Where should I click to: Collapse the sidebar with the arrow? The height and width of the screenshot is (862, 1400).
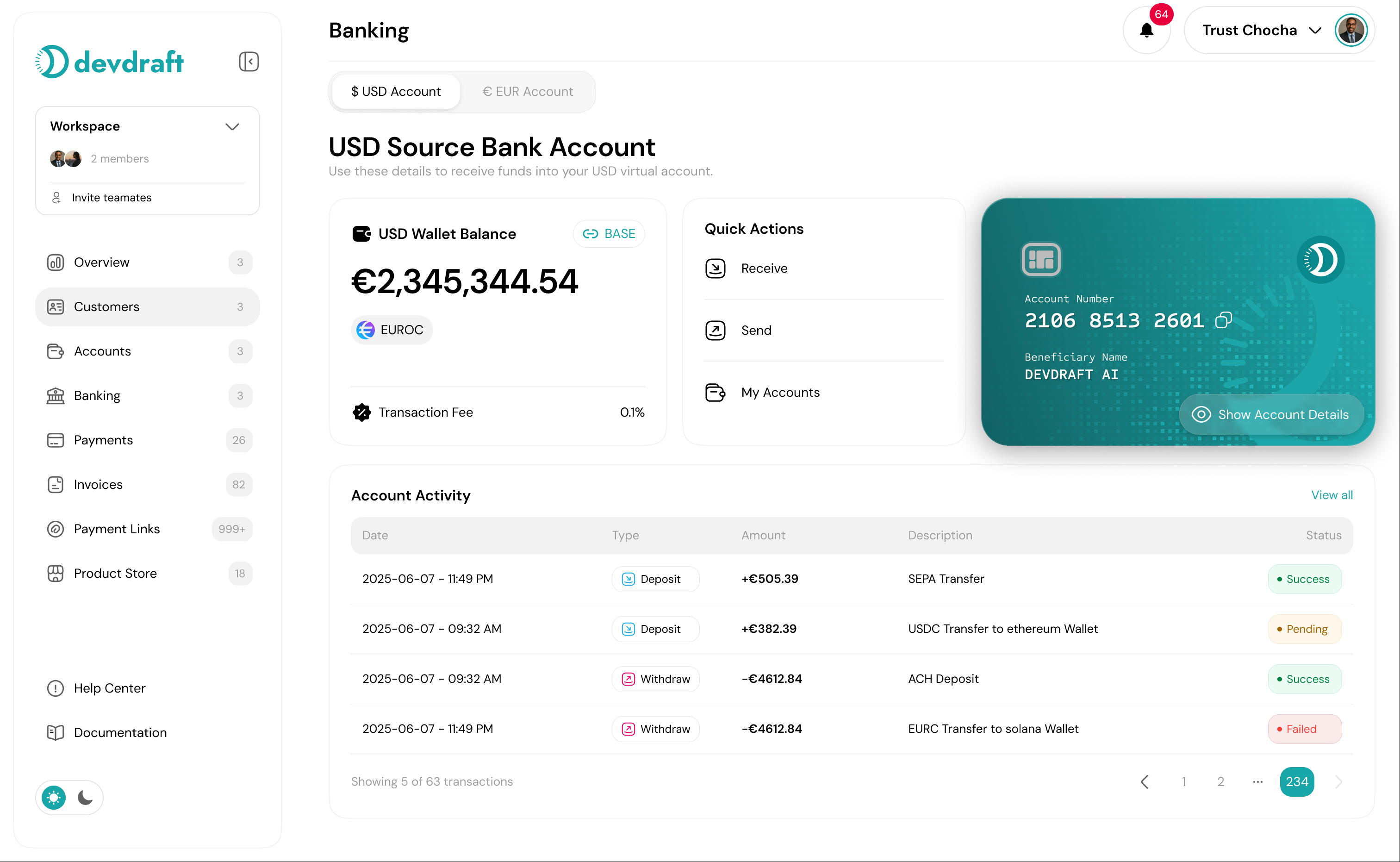[x=249, y=61]
